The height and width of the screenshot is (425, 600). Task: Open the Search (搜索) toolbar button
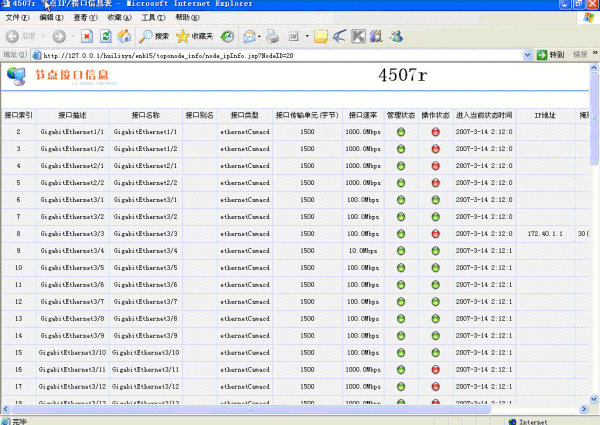point(153,36)
